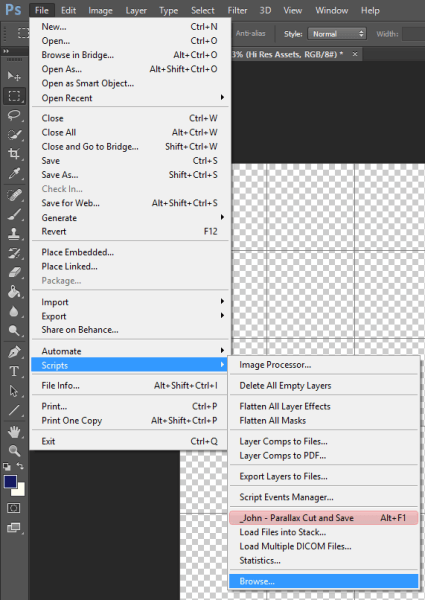Select the Blur tool
Image resolution: width=425 pixels, height=600 pixels.
[x=14, y=311]
